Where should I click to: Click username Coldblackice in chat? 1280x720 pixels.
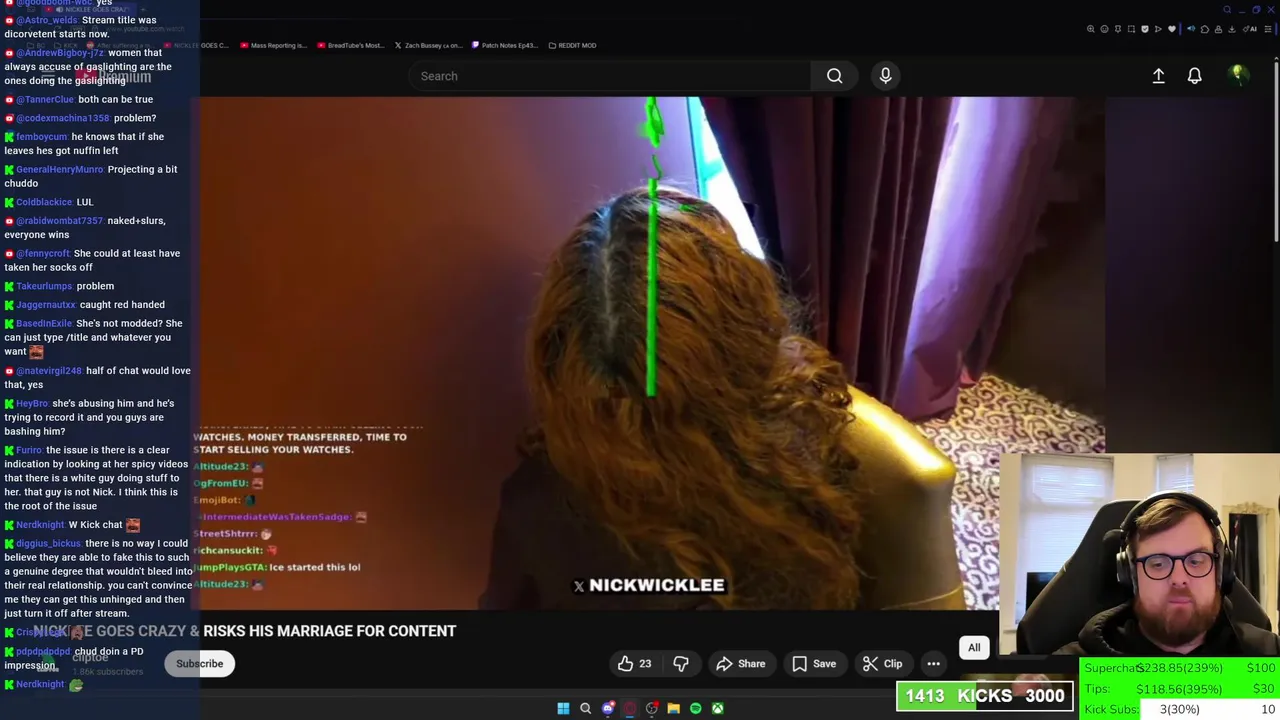[x=44, y=202]
